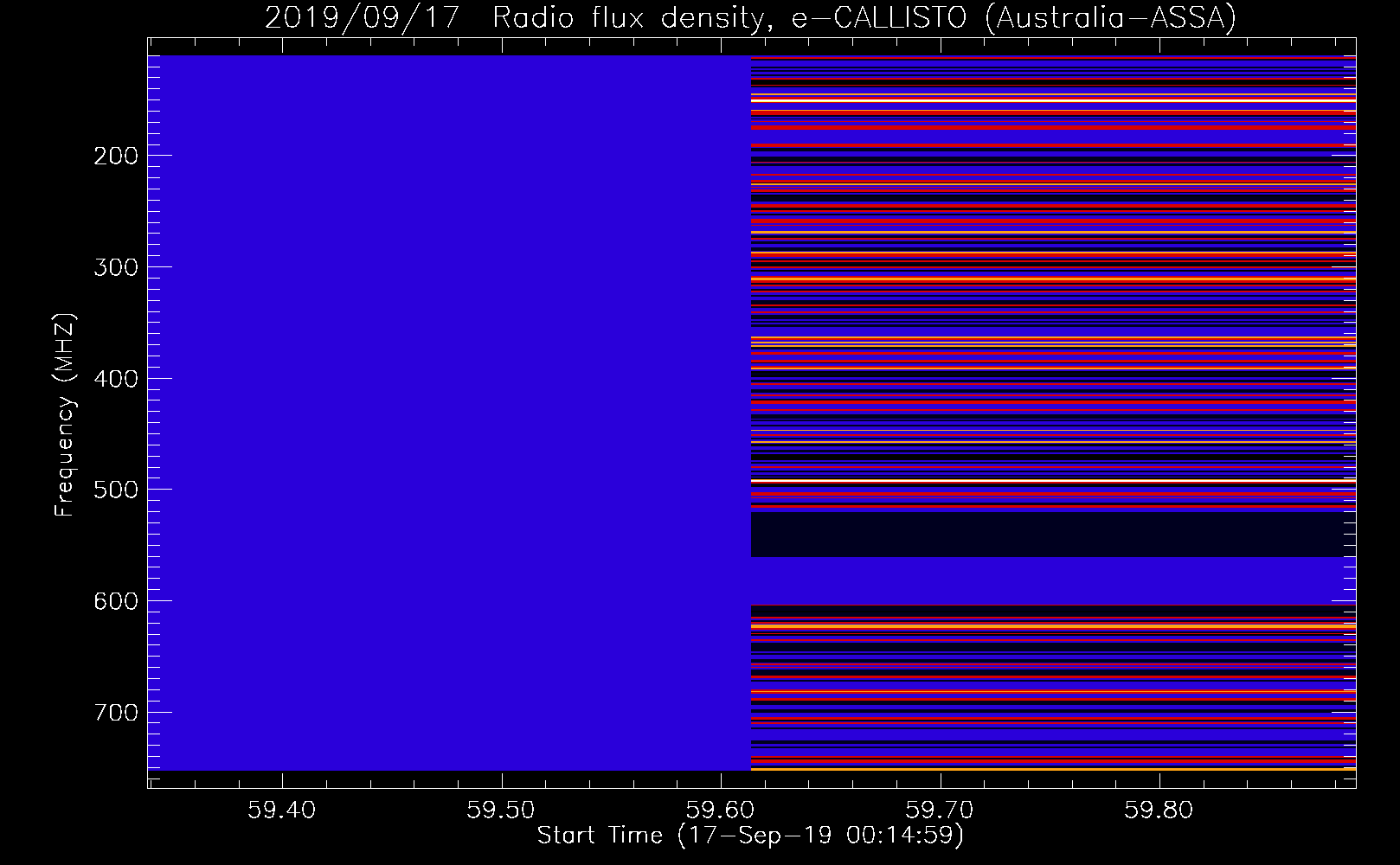Click the uniform blue region left of 59.60

point(449,413)
